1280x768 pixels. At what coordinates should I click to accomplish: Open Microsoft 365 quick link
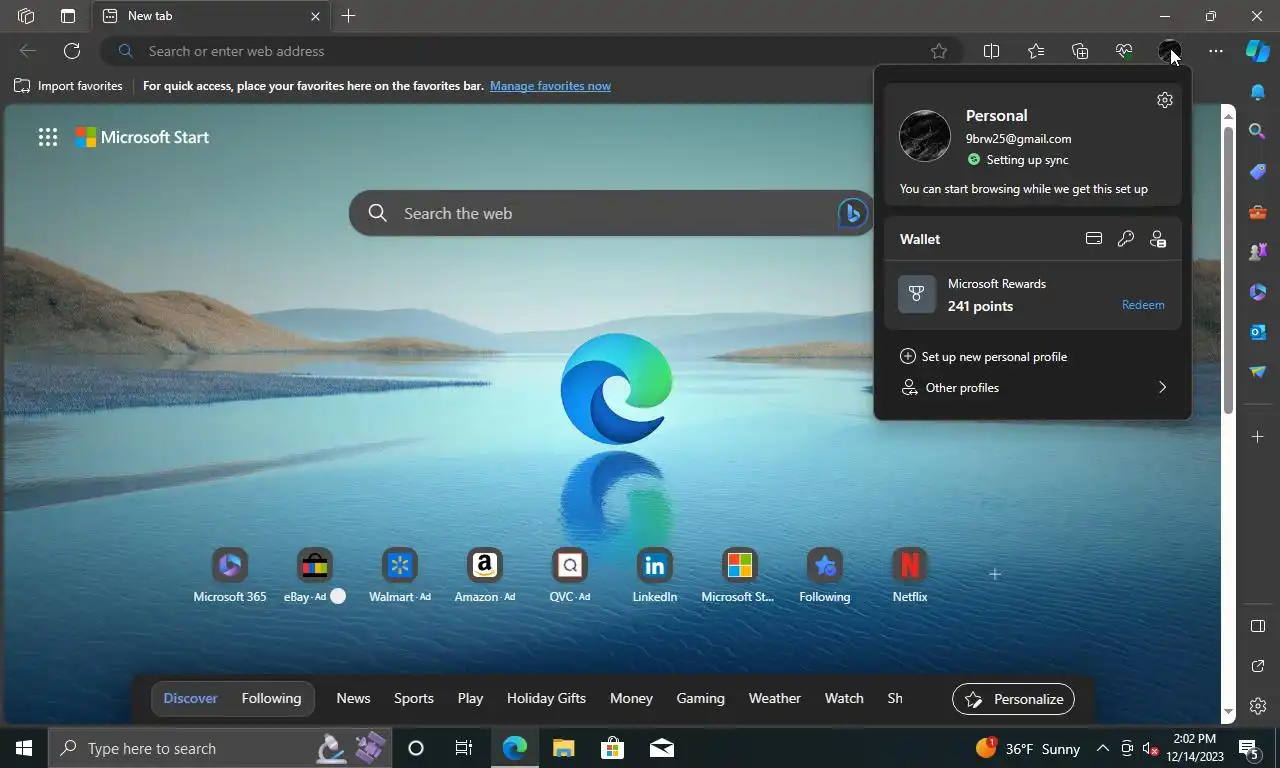(230, 577)
